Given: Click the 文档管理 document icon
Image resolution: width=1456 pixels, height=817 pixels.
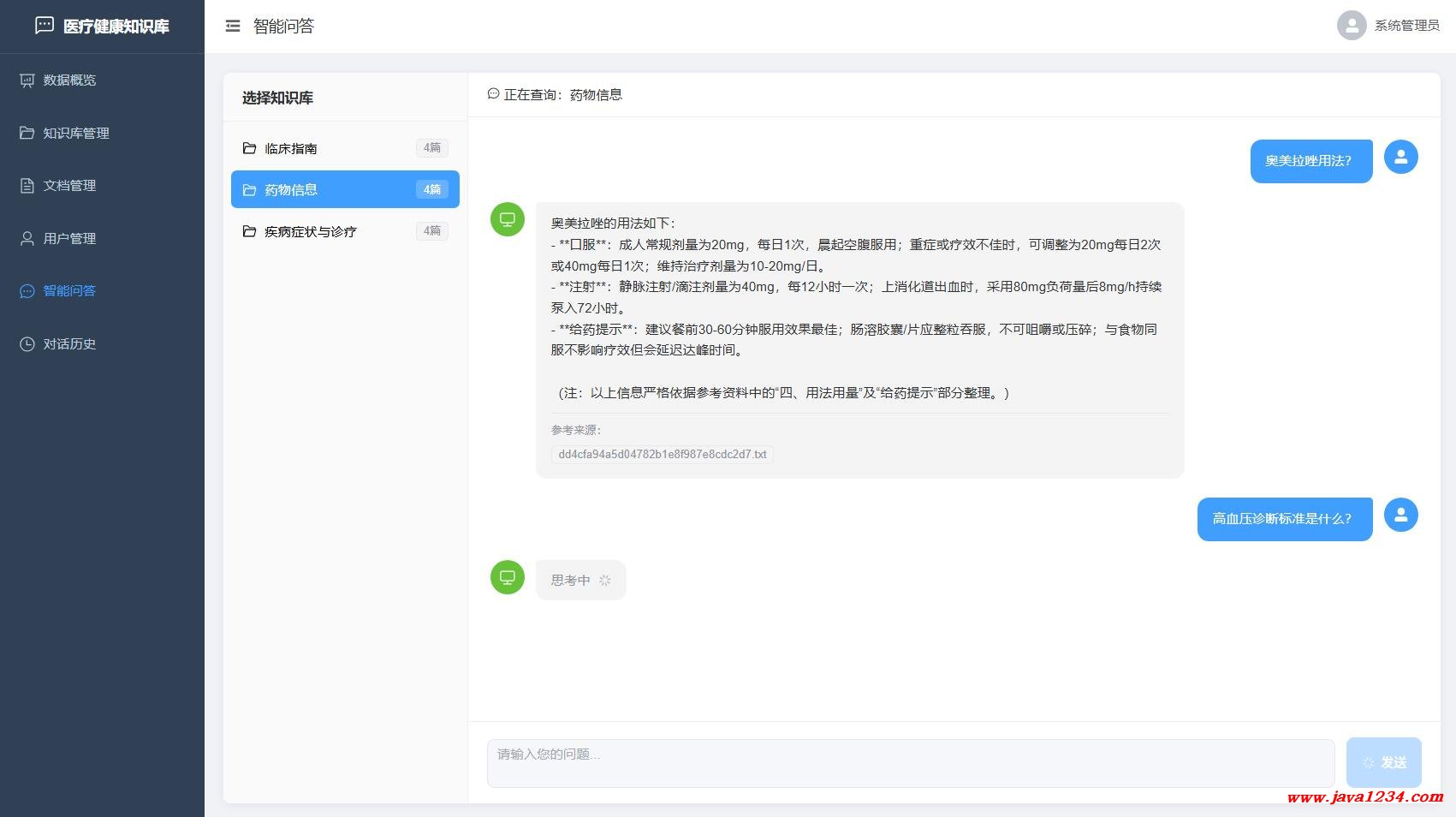Looking at the screenshot, I should pyautogui.click(x=27, y=186).
